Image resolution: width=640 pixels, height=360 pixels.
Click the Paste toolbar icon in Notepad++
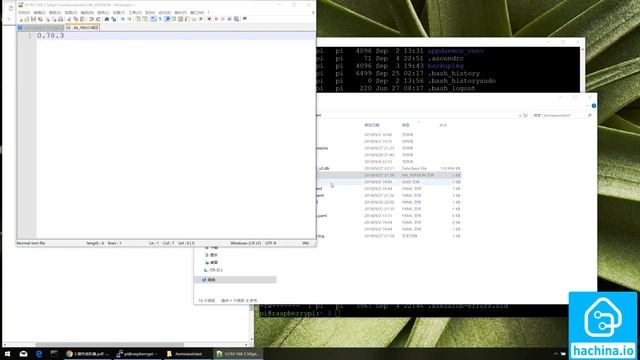pyautogui.click(x=83, y=19)
